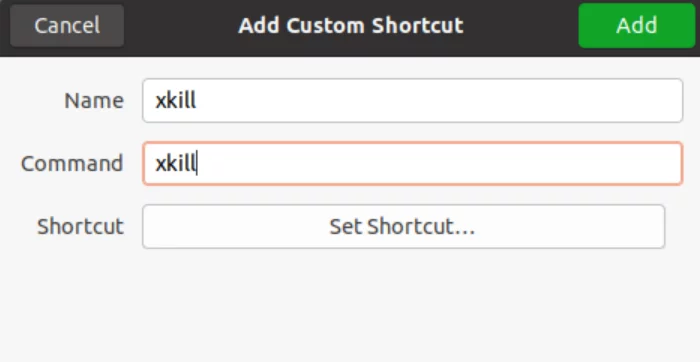Confirm with the green Add button
700x362 pixels.
(637, 25)
